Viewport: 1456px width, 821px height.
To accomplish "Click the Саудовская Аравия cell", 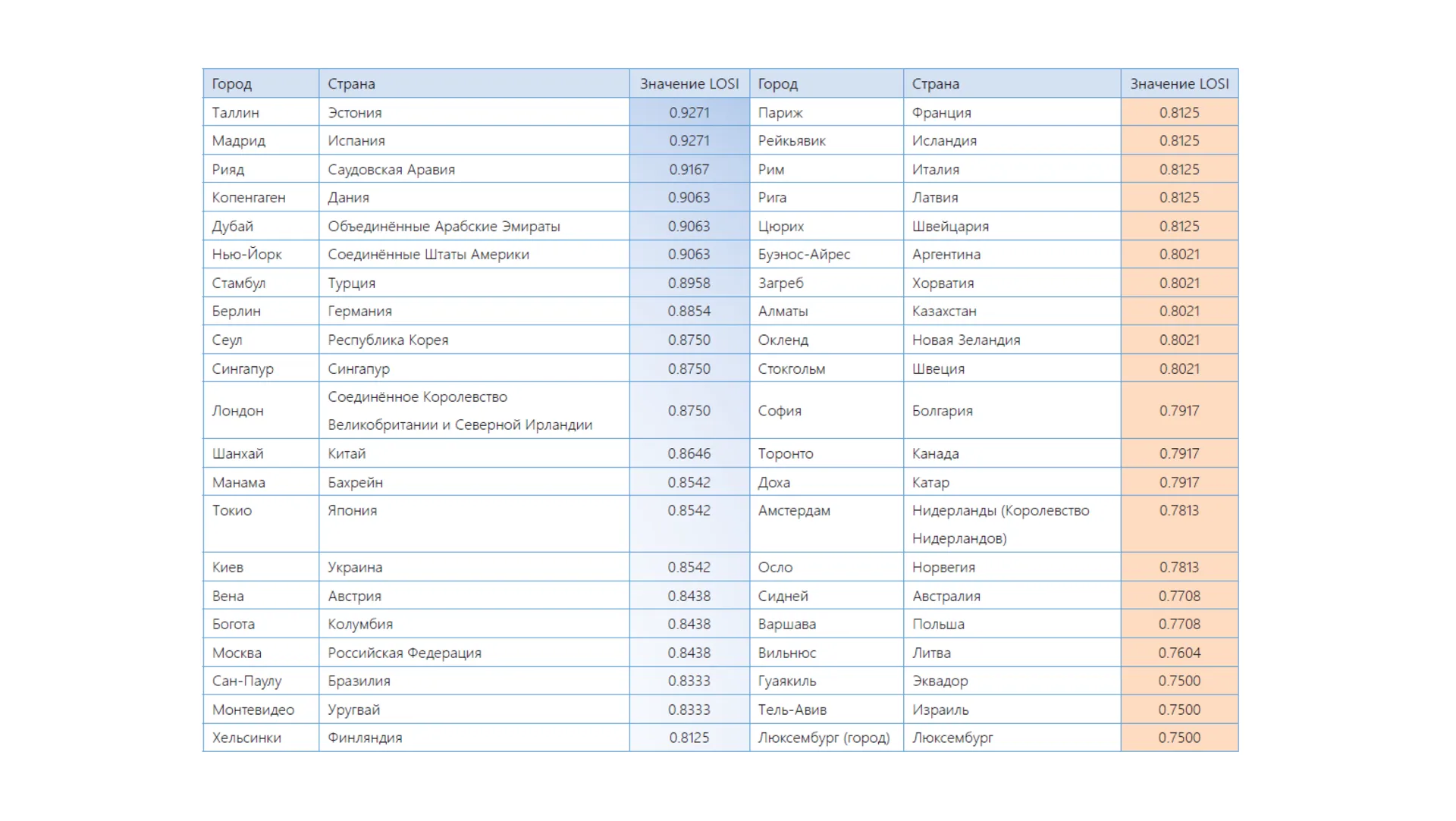I will (474, 169).
